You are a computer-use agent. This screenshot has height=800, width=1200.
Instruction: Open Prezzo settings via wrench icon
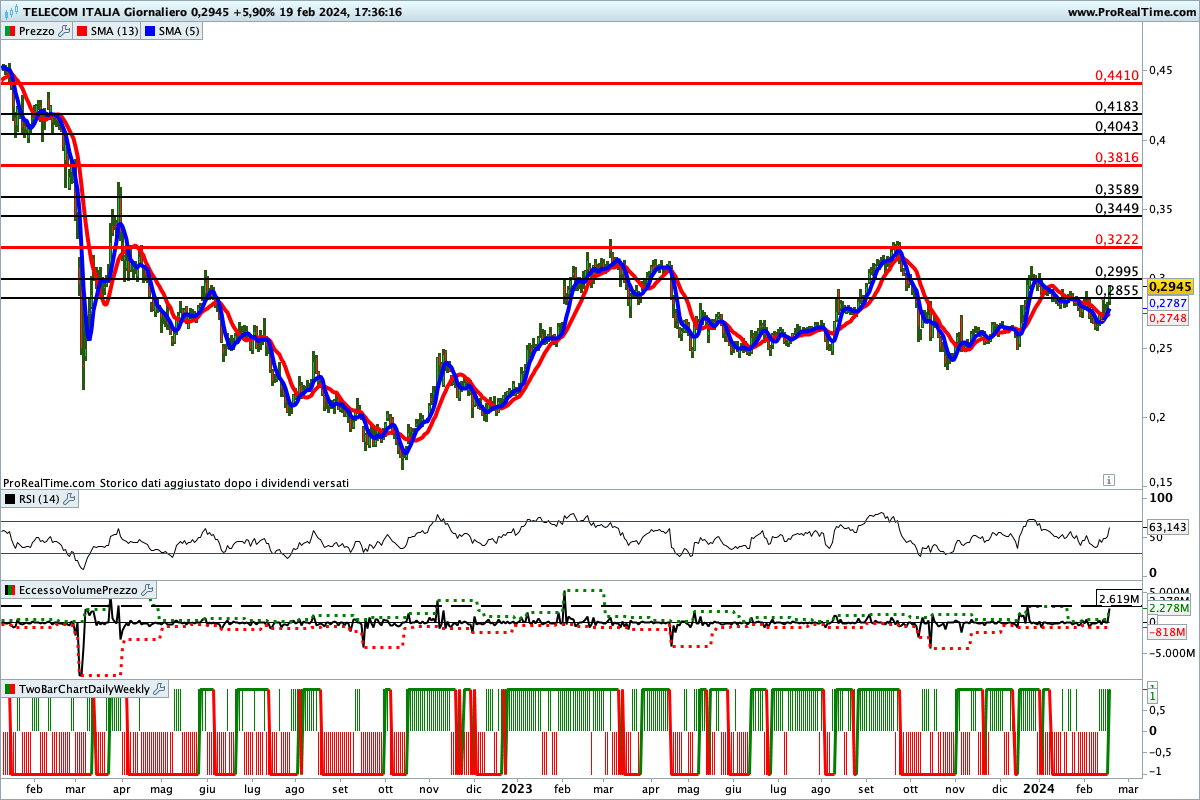point(65,31)
